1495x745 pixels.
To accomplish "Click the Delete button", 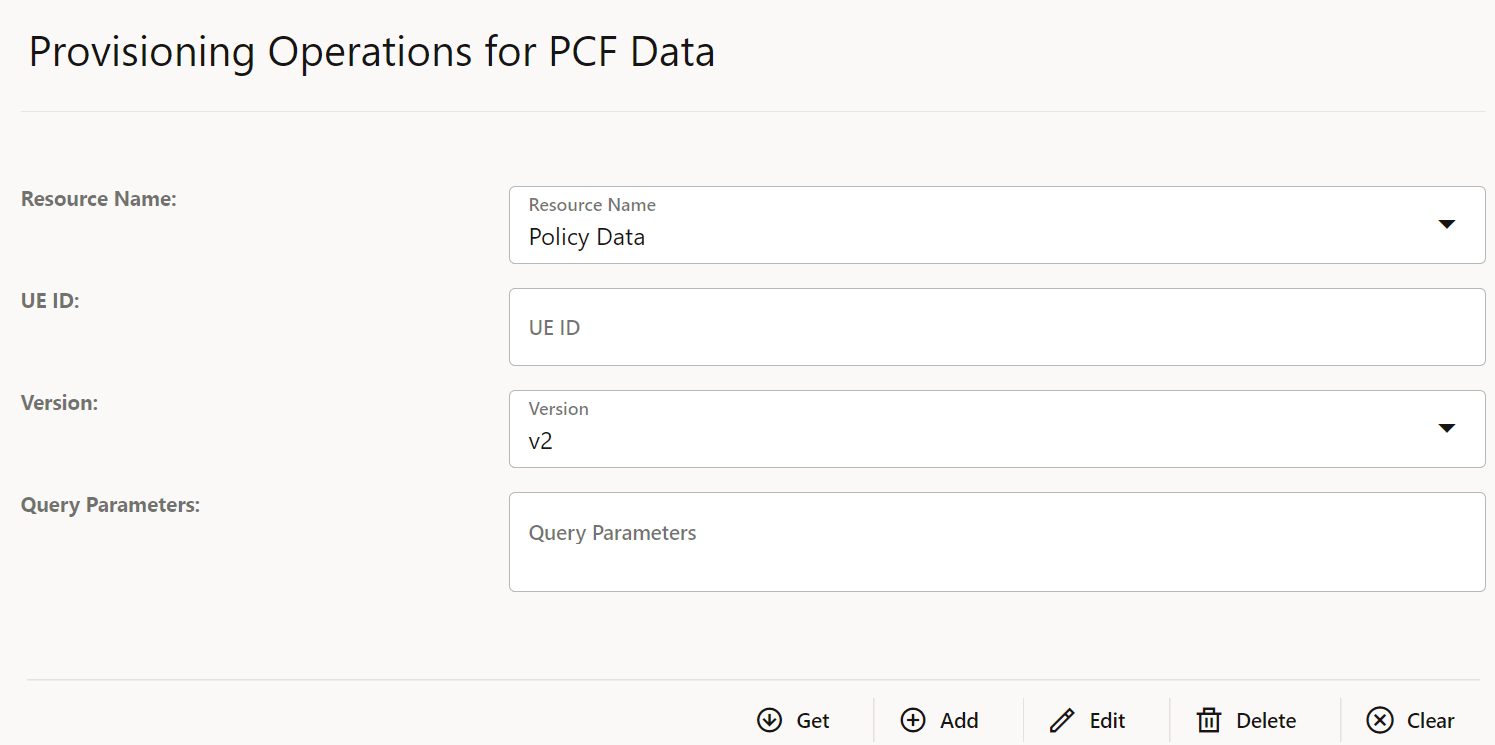I will pyautogui.click(x=1247, y=720).
